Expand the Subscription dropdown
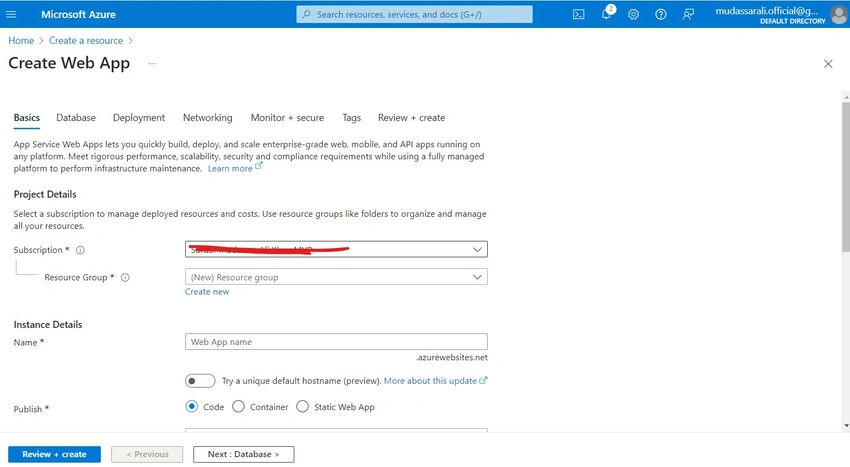The image size is (850, 467). pyautogui.click(x=336, y=250)
